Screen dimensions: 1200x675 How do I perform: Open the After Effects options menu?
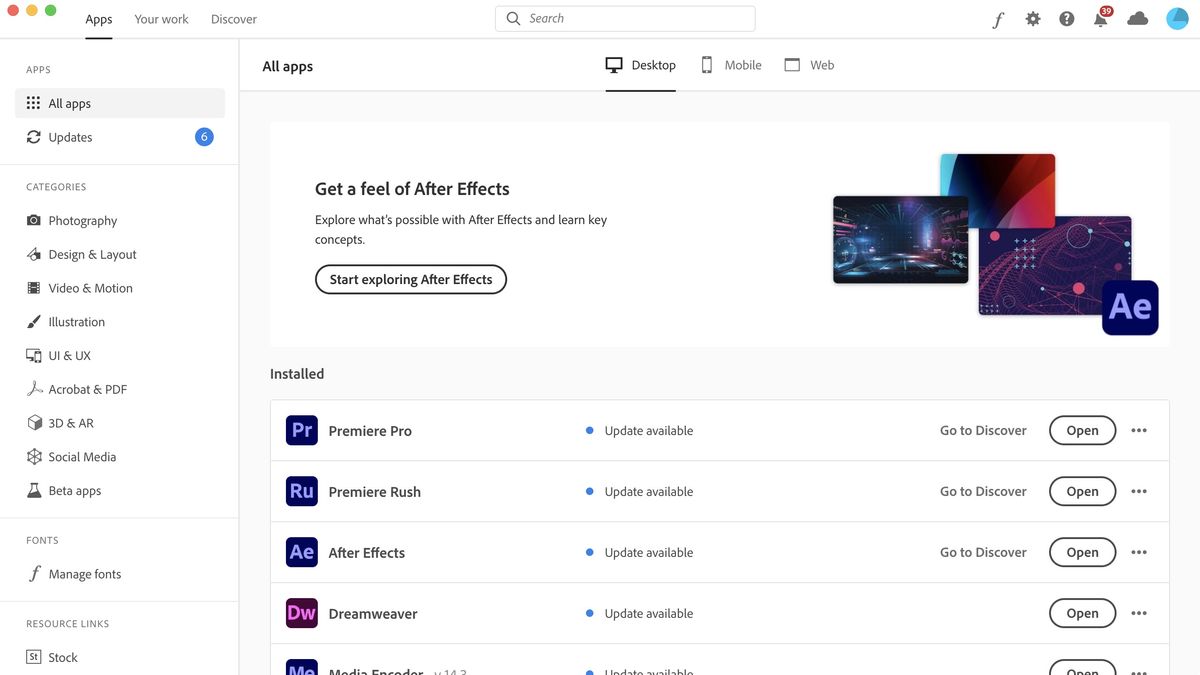[x=1138, y=551]
